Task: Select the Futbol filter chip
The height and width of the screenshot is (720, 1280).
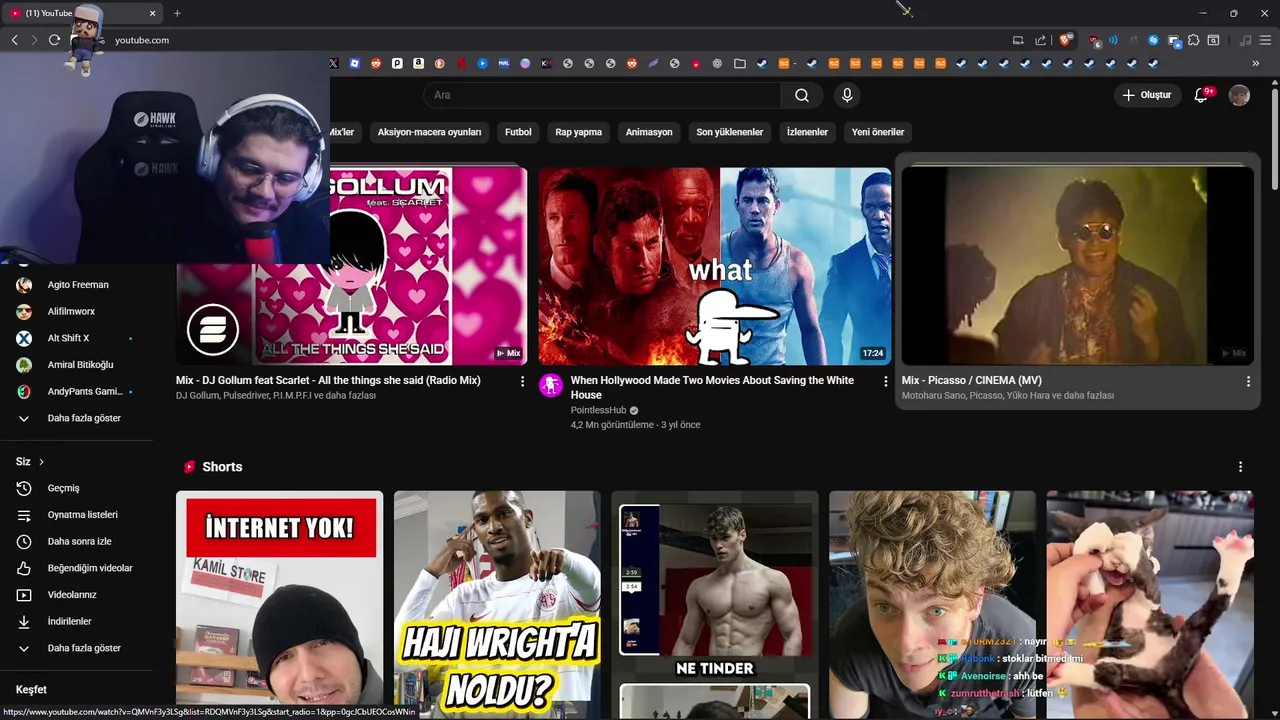Action: click(518, 132)
